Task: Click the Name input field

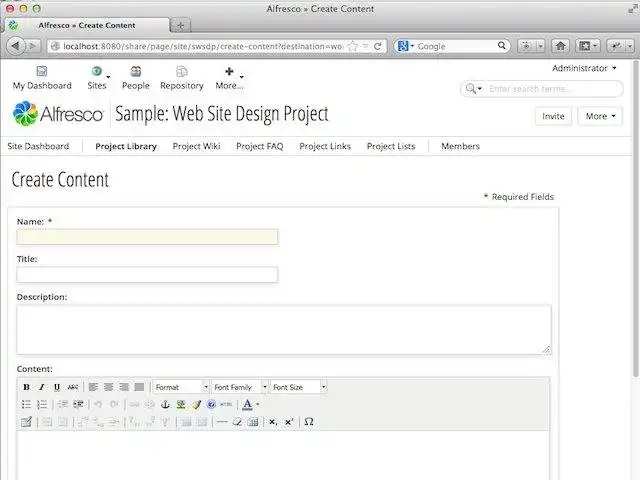Action: (x=147, y=237)
